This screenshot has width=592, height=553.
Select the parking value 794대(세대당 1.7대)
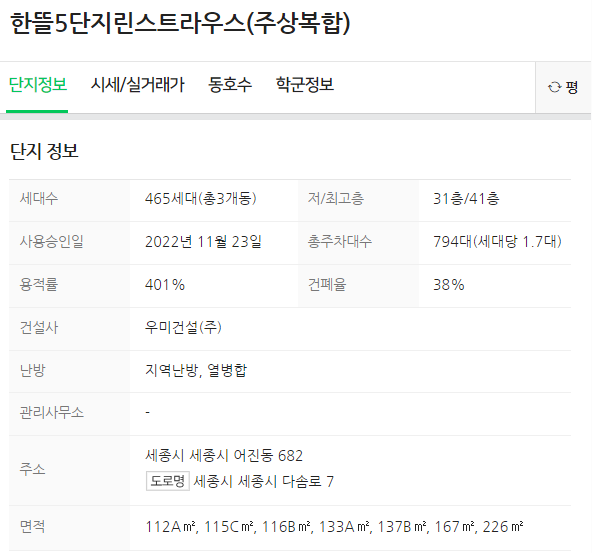click(x=498, y=242)
